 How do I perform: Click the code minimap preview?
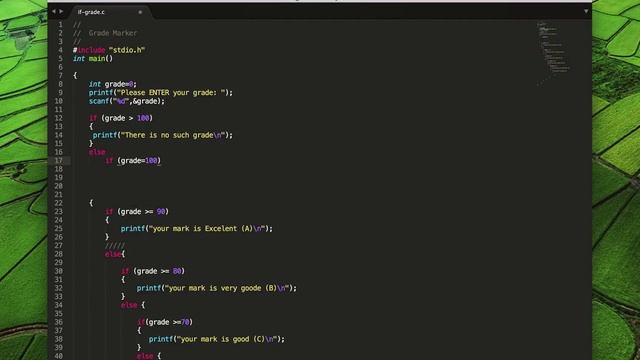[553, 53]
